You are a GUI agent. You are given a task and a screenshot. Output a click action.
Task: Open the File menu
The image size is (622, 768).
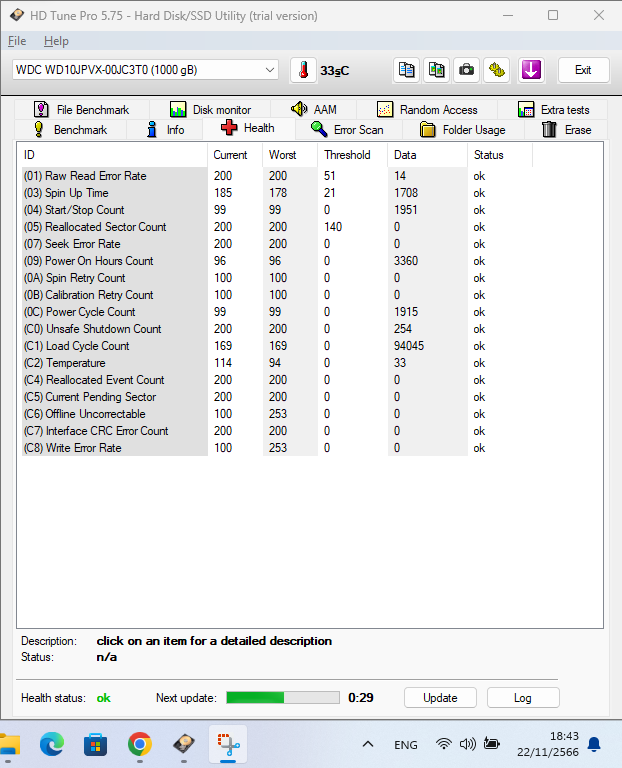(x=17, y=41)
